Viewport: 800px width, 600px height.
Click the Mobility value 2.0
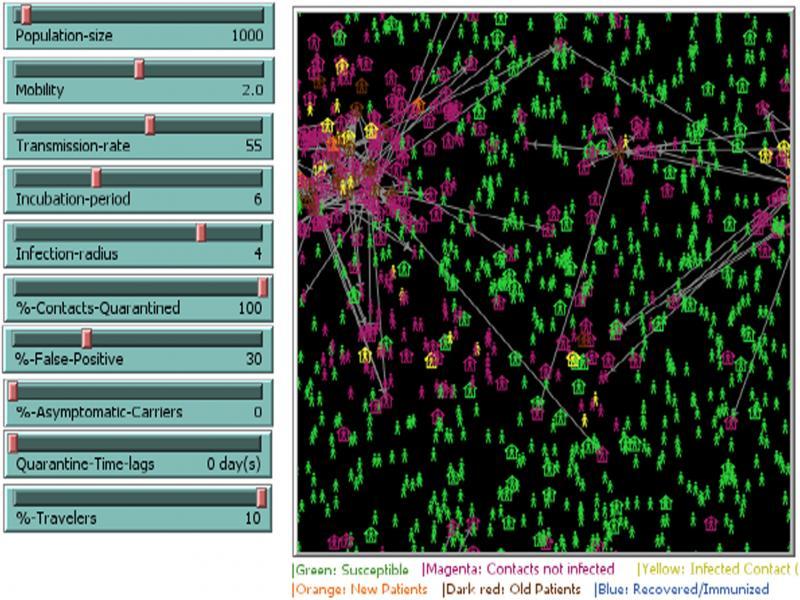251,90
